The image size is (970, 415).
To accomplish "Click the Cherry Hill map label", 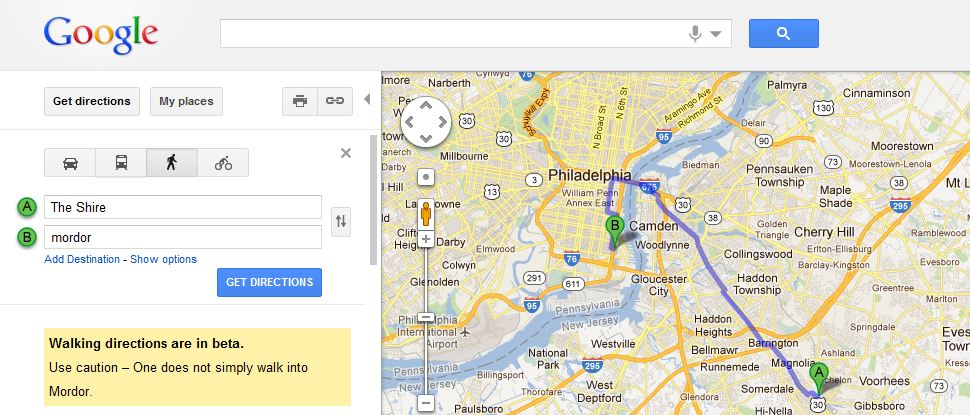I will pyautogui.click(x=823, y=233).
